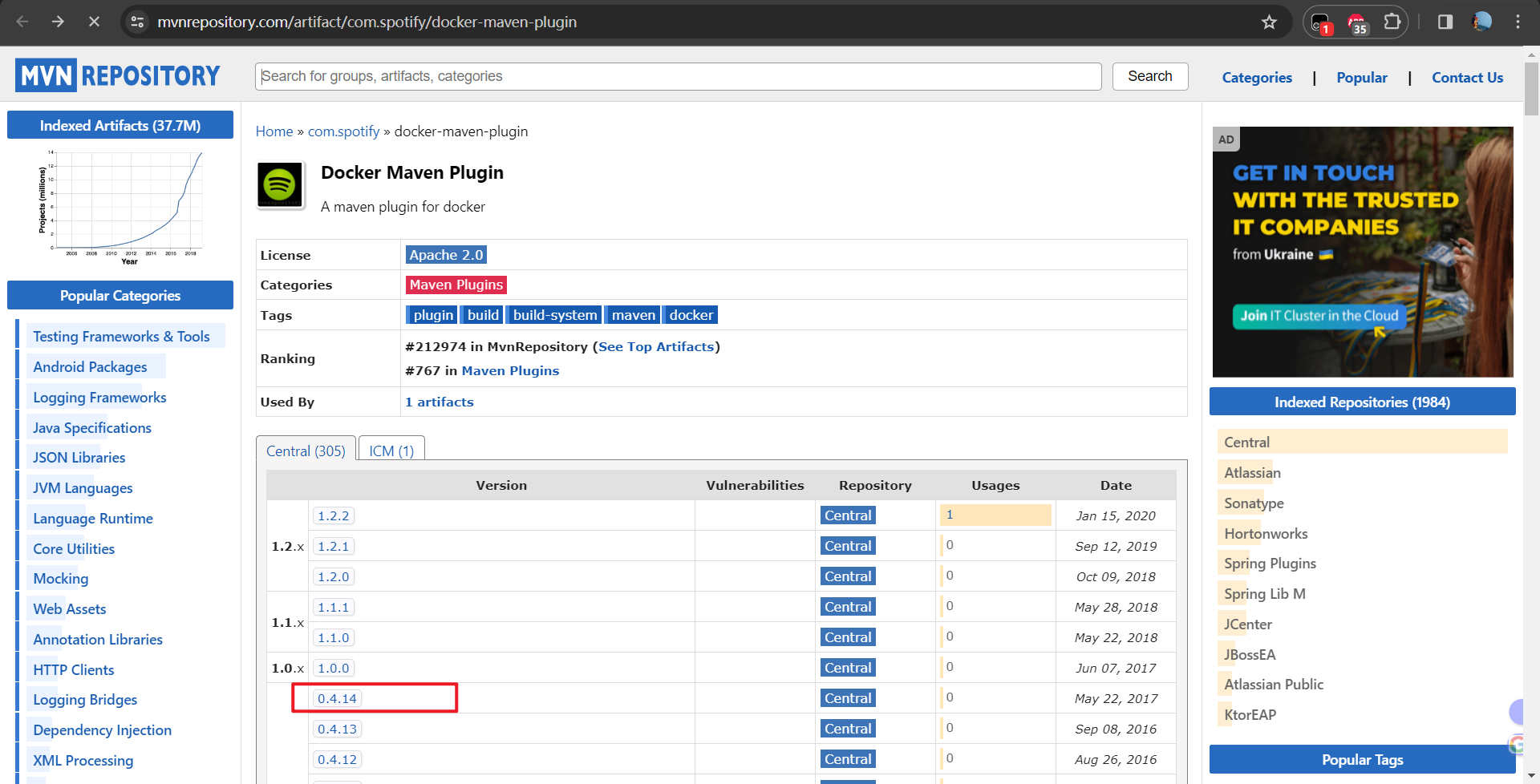1540x784 pixels.
Task: Open extension icon with red 1 badge
Action: click(1321, 22)
